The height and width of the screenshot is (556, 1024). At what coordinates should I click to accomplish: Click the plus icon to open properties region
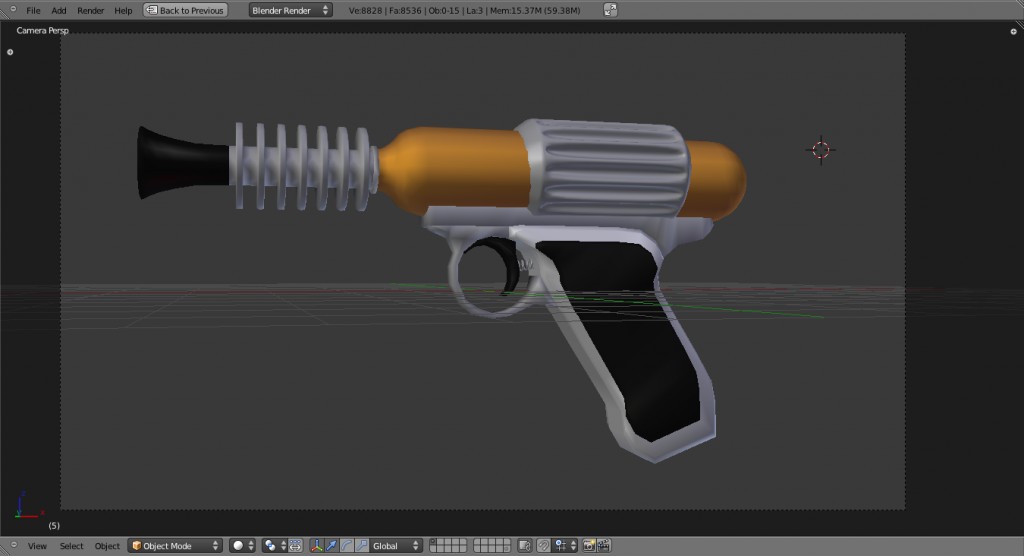click(1014, 31)
